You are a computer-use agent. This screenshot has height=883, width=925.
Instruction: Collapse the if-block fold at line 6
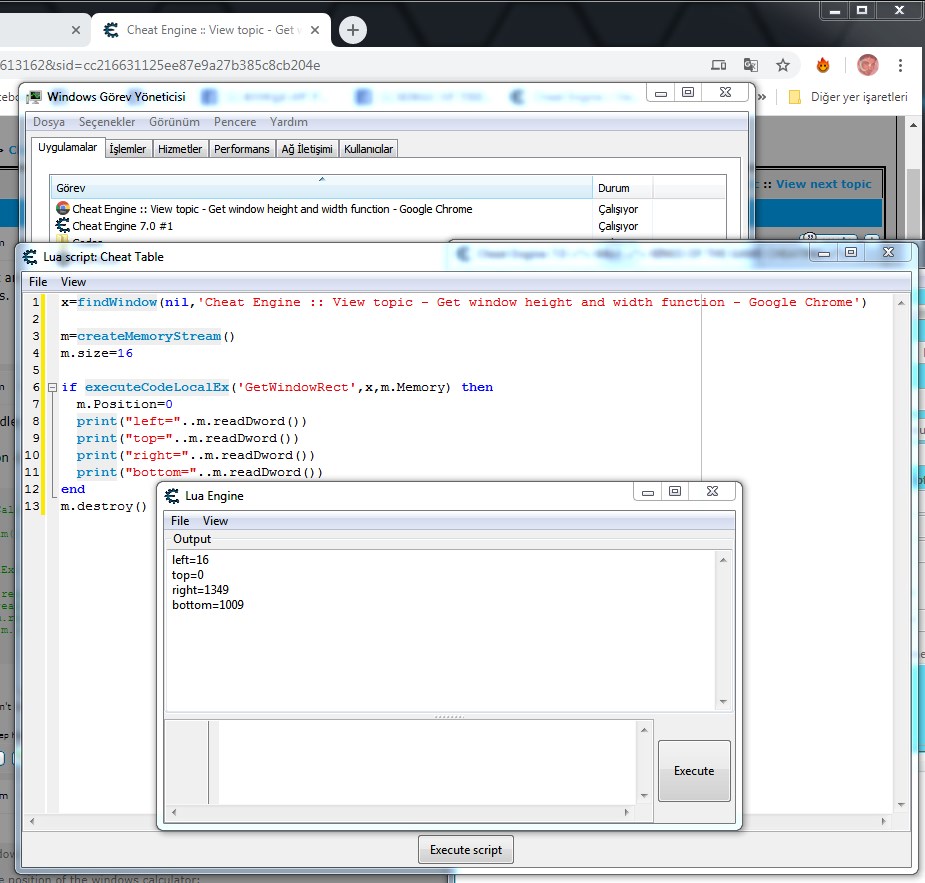pos(50,387)
